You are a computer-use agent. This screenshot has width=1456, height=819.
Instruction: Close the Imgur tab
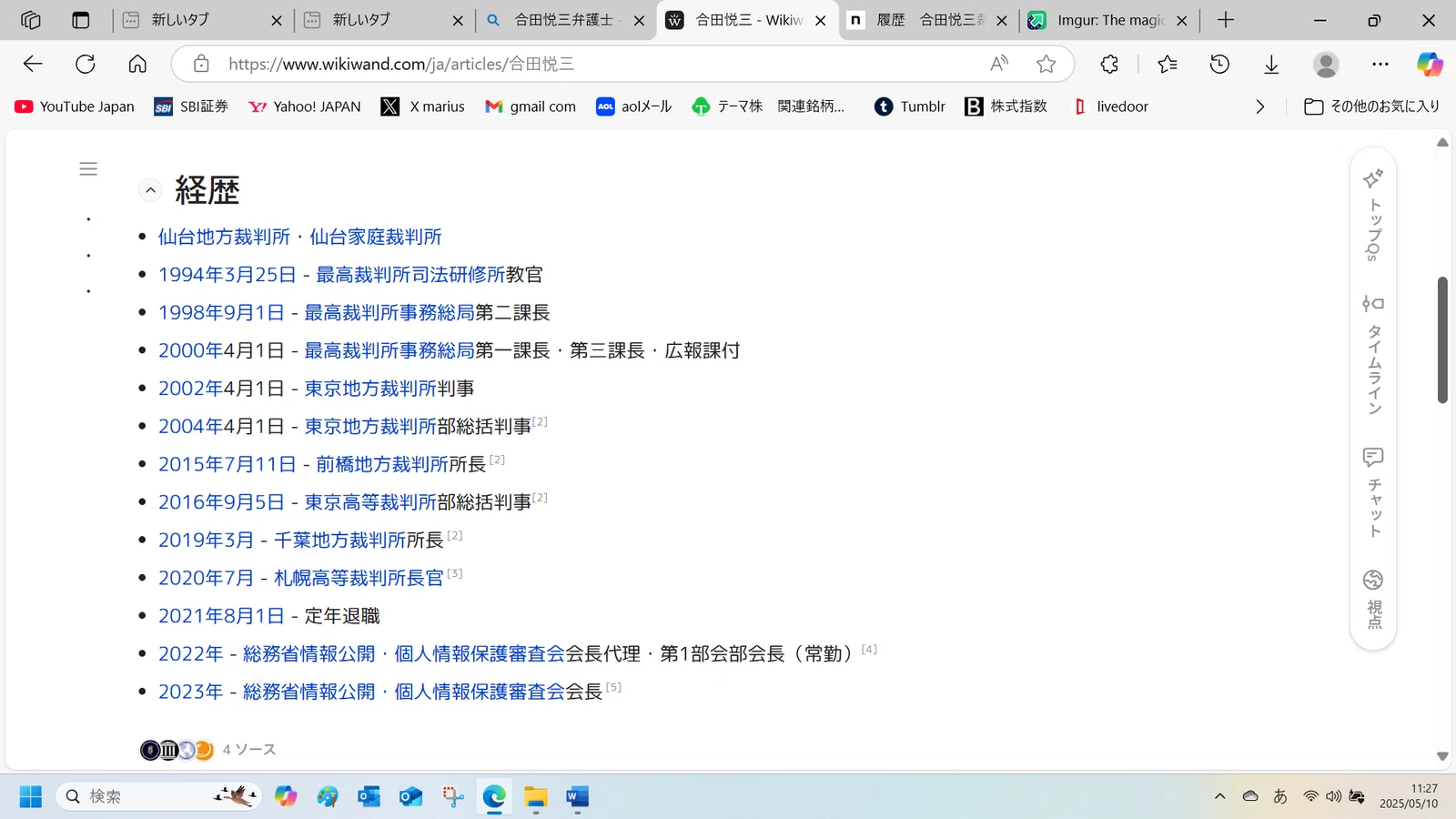click(x=1182, y=20)
